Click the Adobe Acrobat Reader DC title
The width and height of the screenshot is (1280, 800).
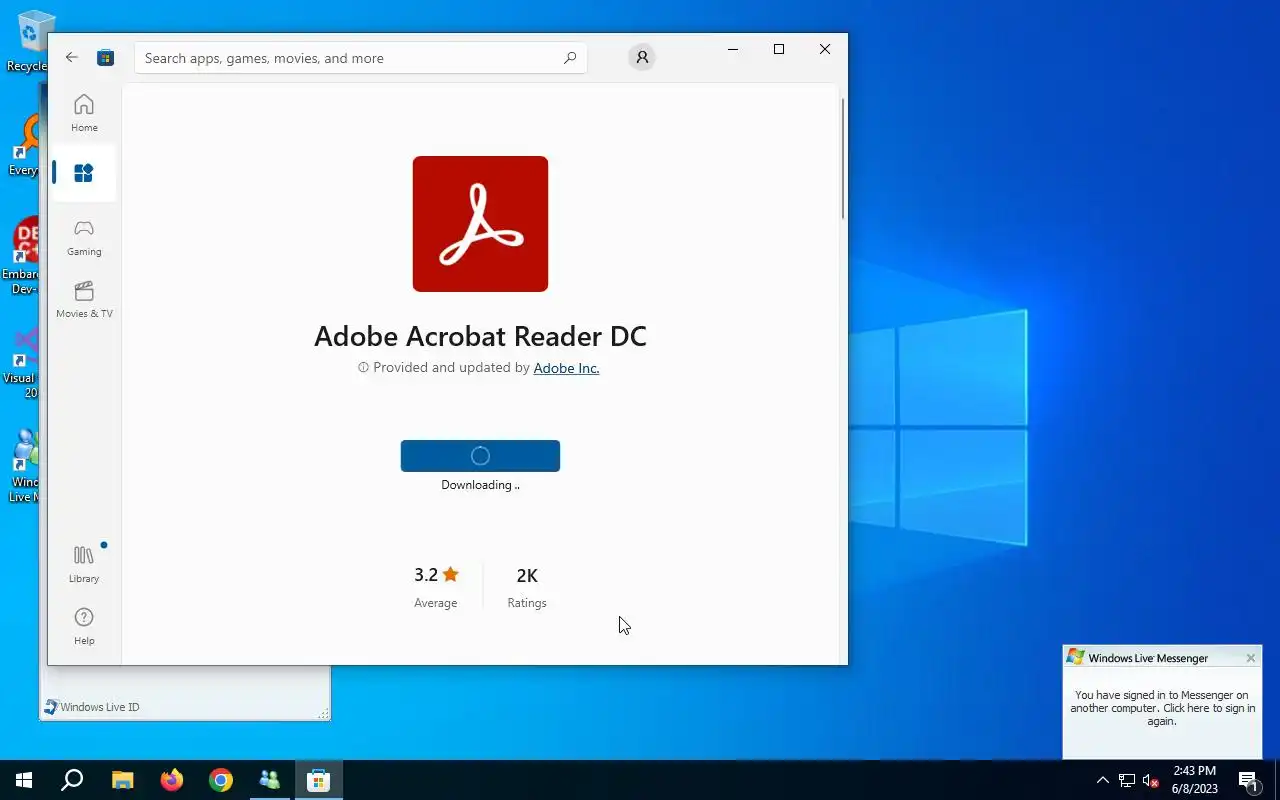480,336
